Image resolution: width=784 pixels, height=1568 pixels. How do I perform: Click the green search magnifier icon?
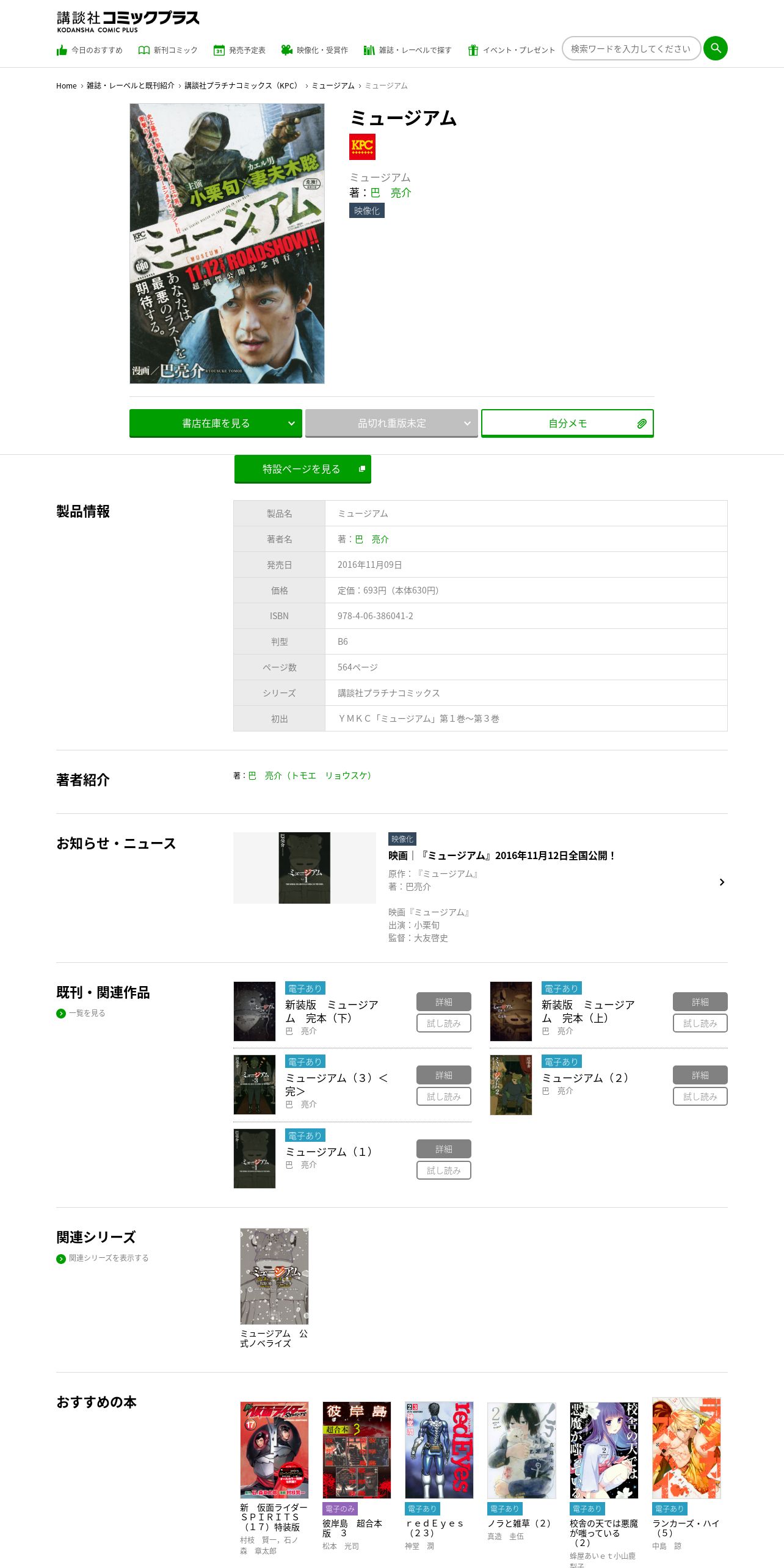click(x=715, y=48)
